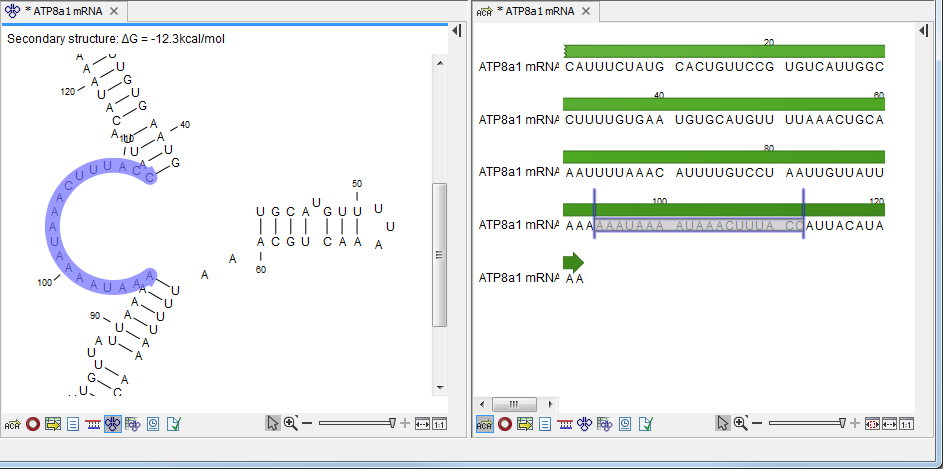
Task: Open history view in left panel
Action: tap(153, 424)
